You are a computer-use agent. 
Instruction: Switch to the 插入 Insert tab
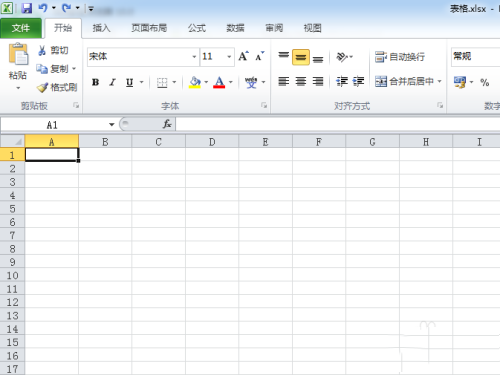point(102,28)
